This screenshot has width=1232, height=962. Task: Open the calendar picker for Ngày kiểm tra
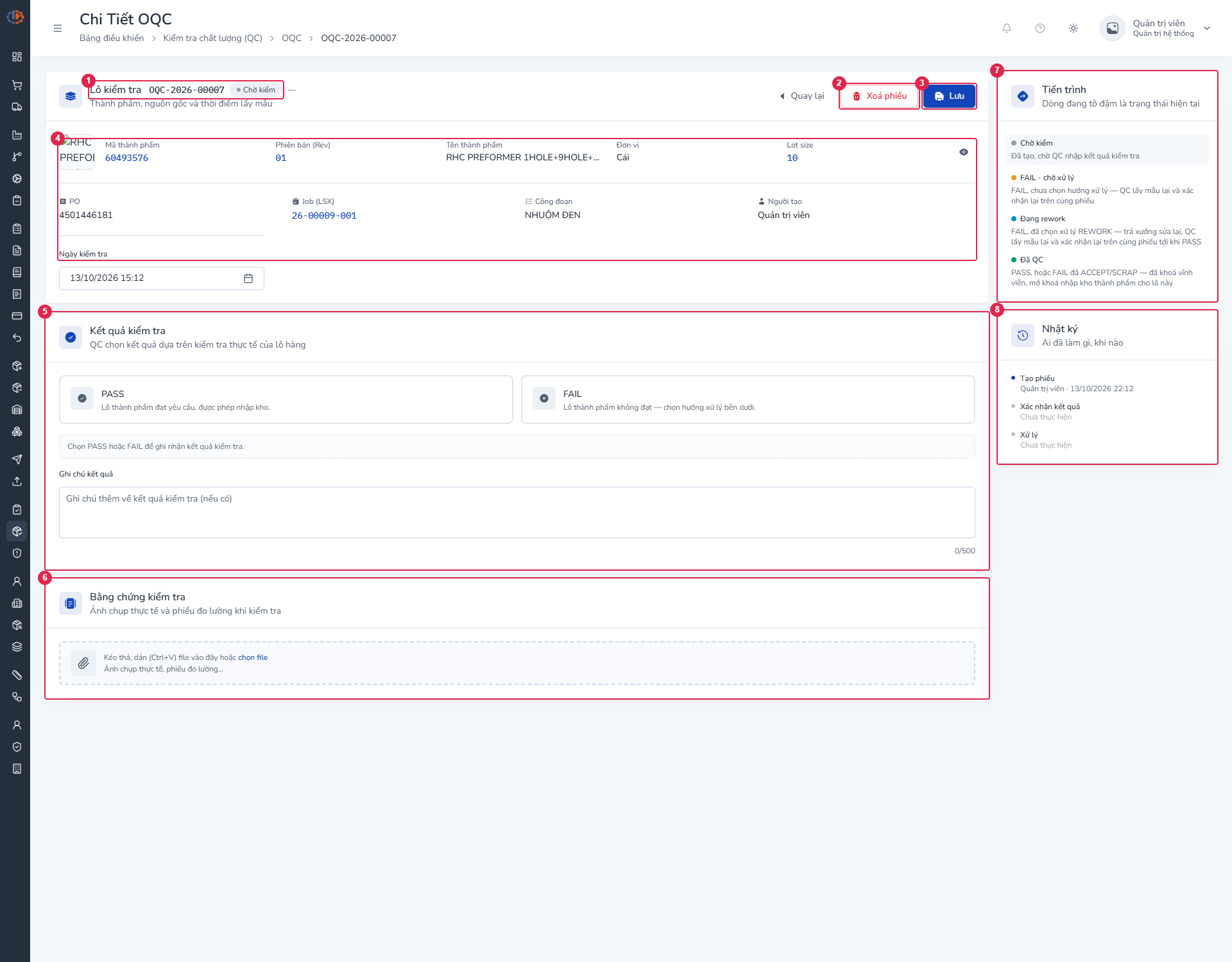click(x=248, y=278)
